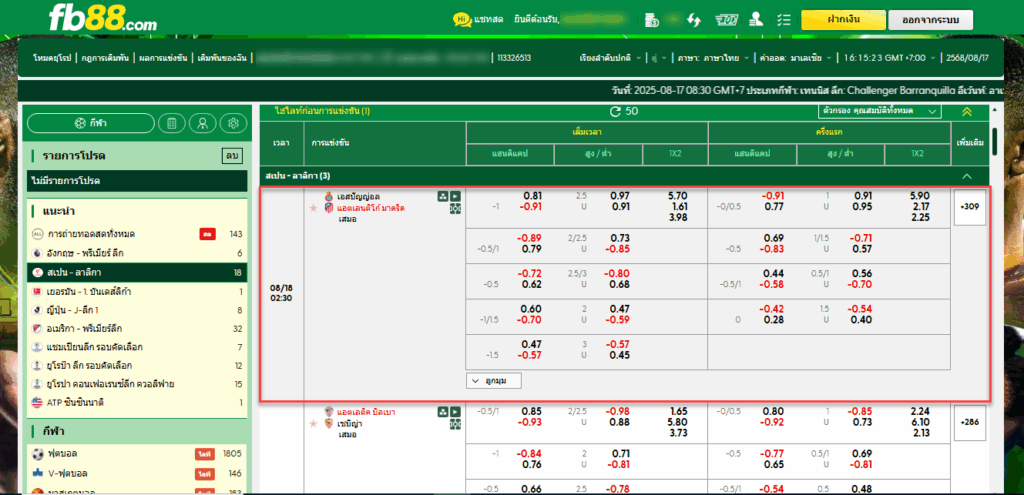The width and height of the screenshot is (1024, 495).
Task: Click the Espanyol team crest
Action: click(329, 197)
